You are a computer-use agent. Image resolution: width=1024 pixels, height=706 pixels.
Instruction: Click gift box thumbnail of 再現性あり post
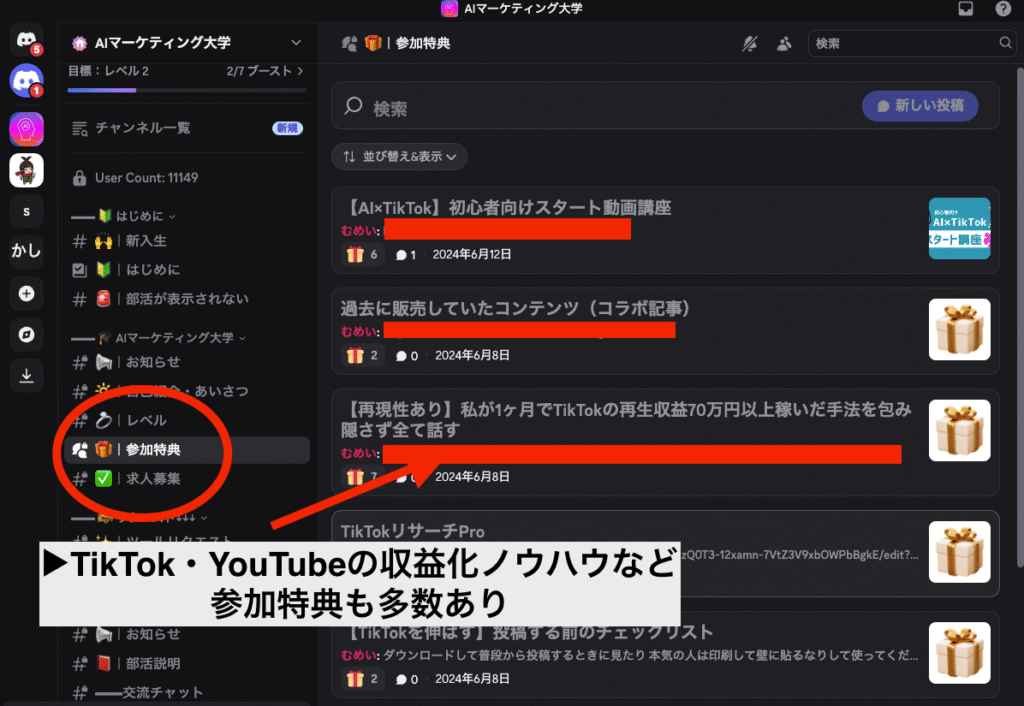pos(959,430)
